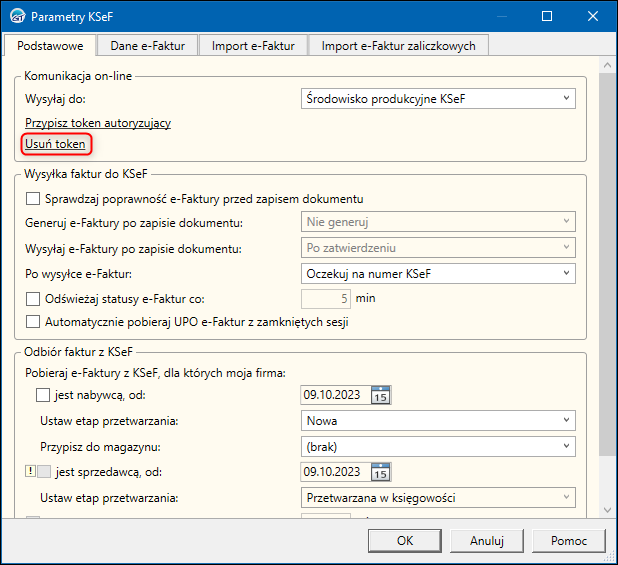Click 'Przypisz token autoryzujący' link
This screenshot has height=565, width=618.
coord(98,123)
